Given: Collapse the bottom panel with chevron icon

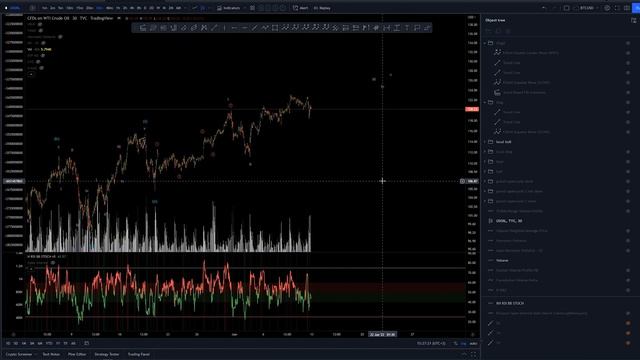Looking at the screenshot, I should point(464,354).
